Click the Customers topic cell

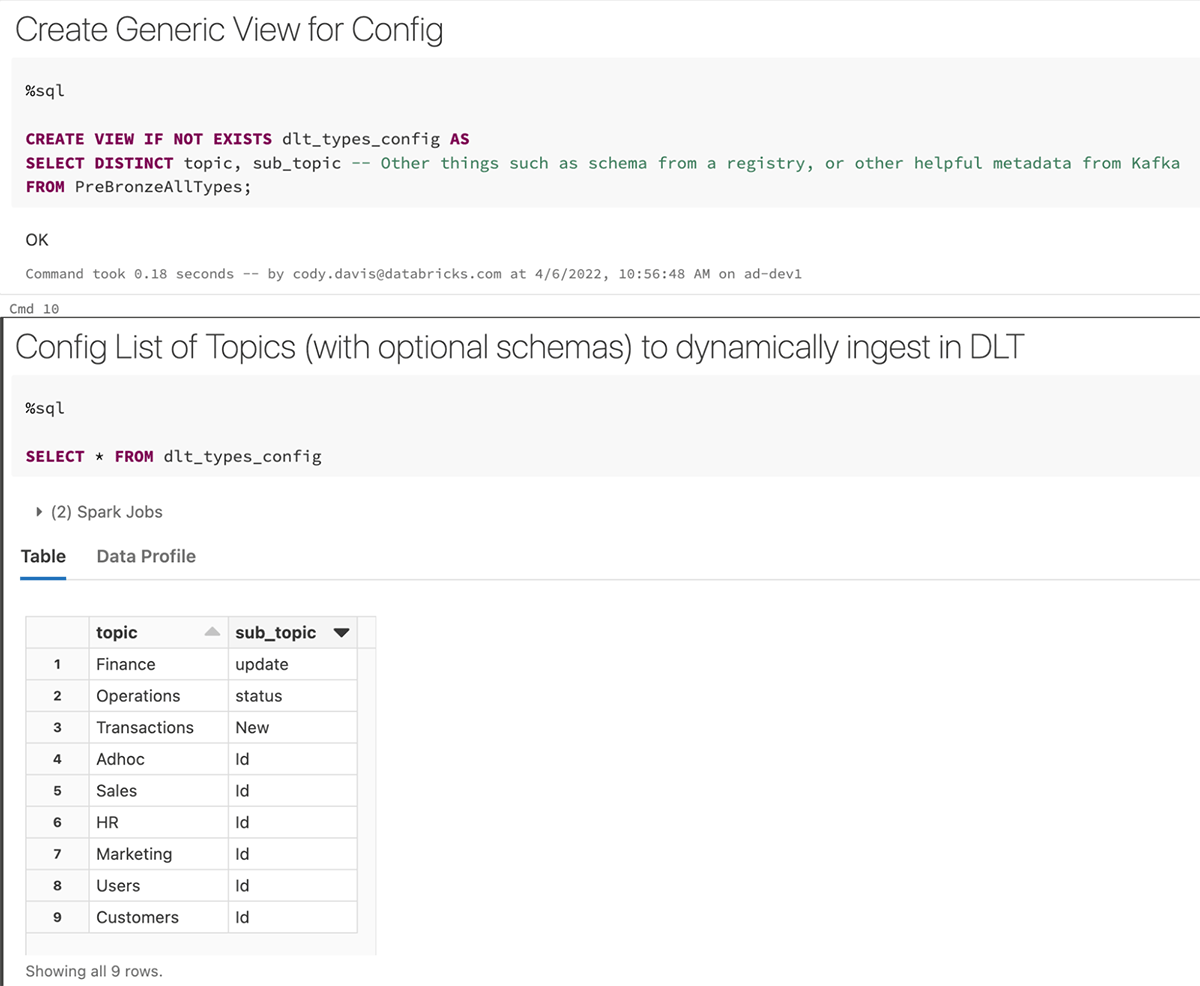[x=137, y=917]
